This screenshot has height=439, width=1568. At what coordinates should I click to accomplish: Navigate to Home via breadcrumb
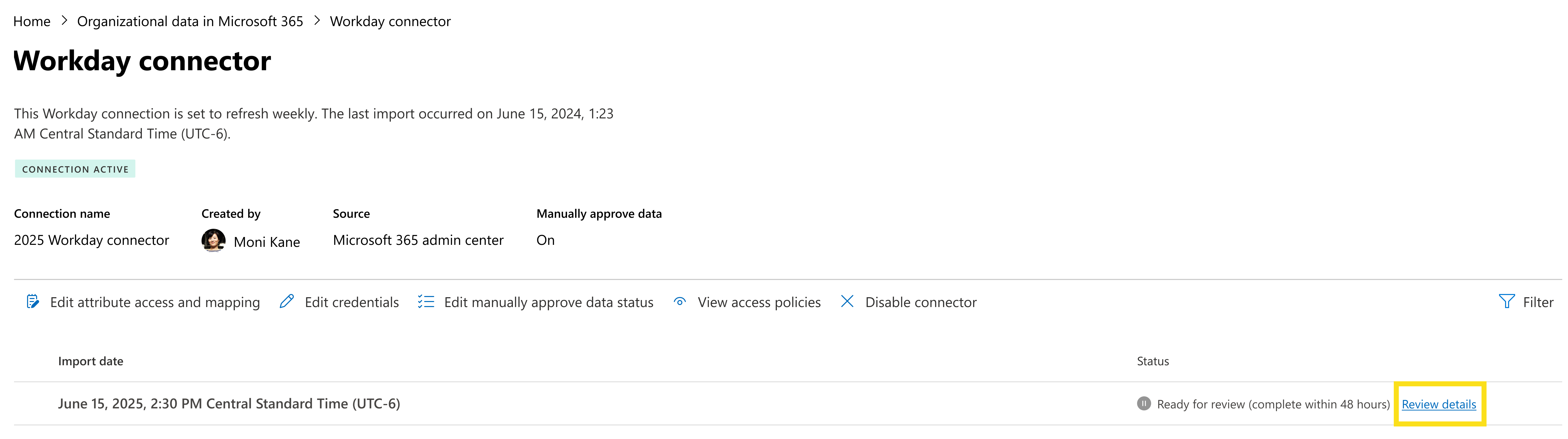32,21
